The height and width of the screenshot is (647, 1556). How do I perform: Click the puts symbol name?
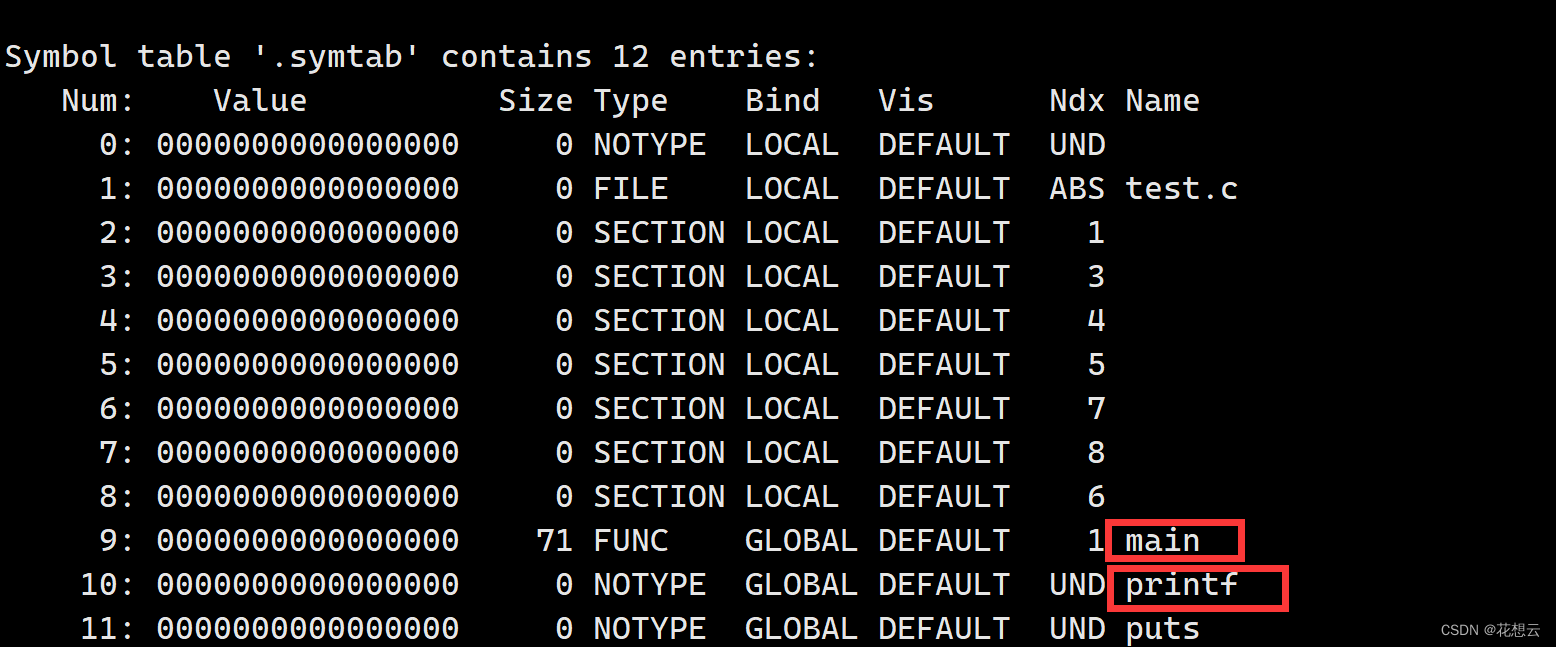pos(1162,629)
